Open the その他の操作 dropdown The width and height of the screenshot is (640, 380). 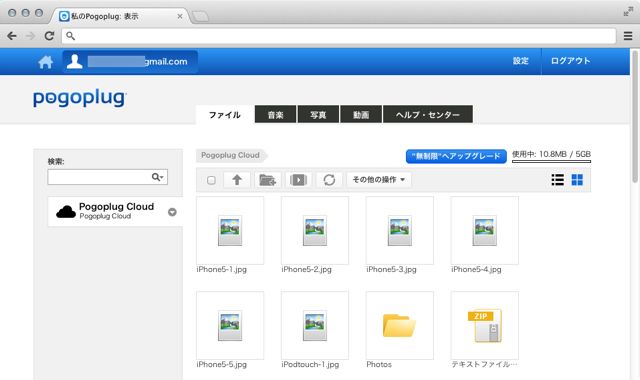pyautogui.click(x=379, y=180)
